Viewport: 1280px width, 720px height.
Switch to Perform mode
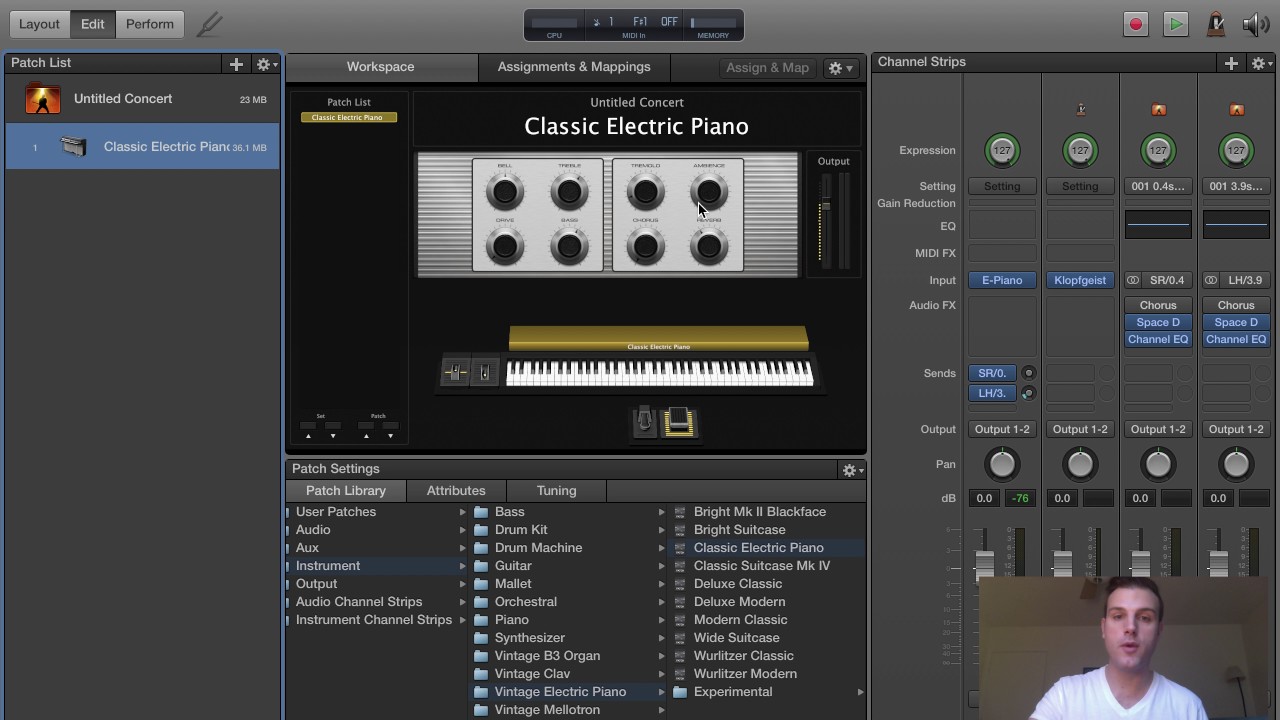149,24
